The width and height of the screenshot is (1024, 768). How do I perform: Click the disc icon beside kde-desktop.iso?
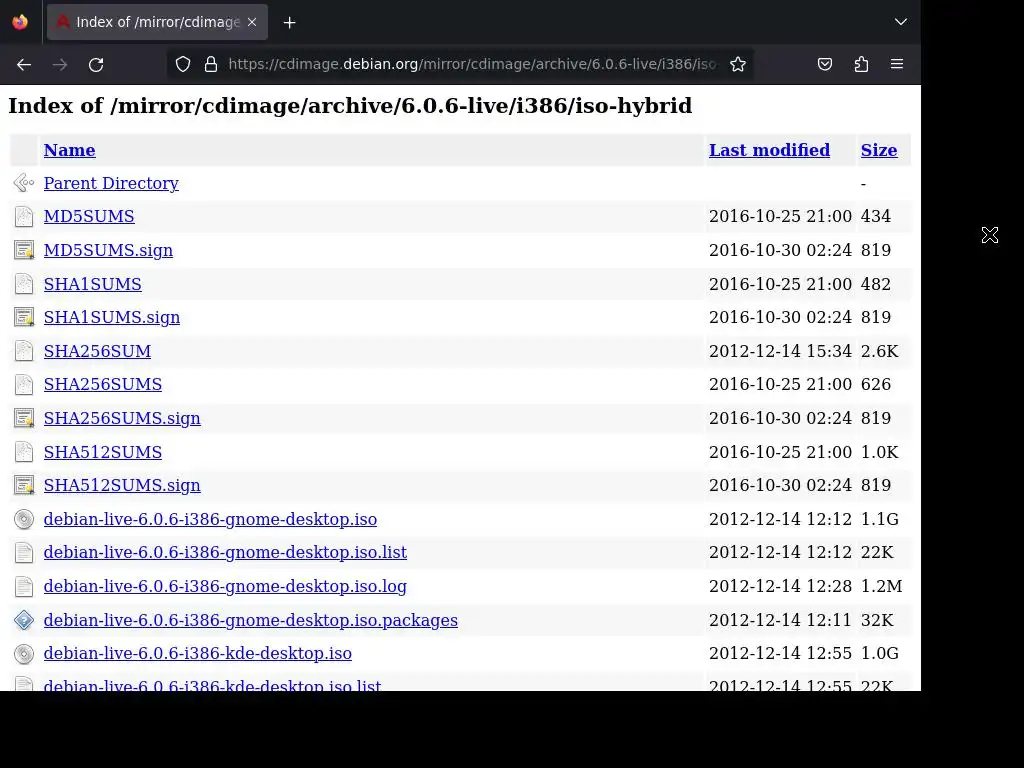tap(24, 654)
